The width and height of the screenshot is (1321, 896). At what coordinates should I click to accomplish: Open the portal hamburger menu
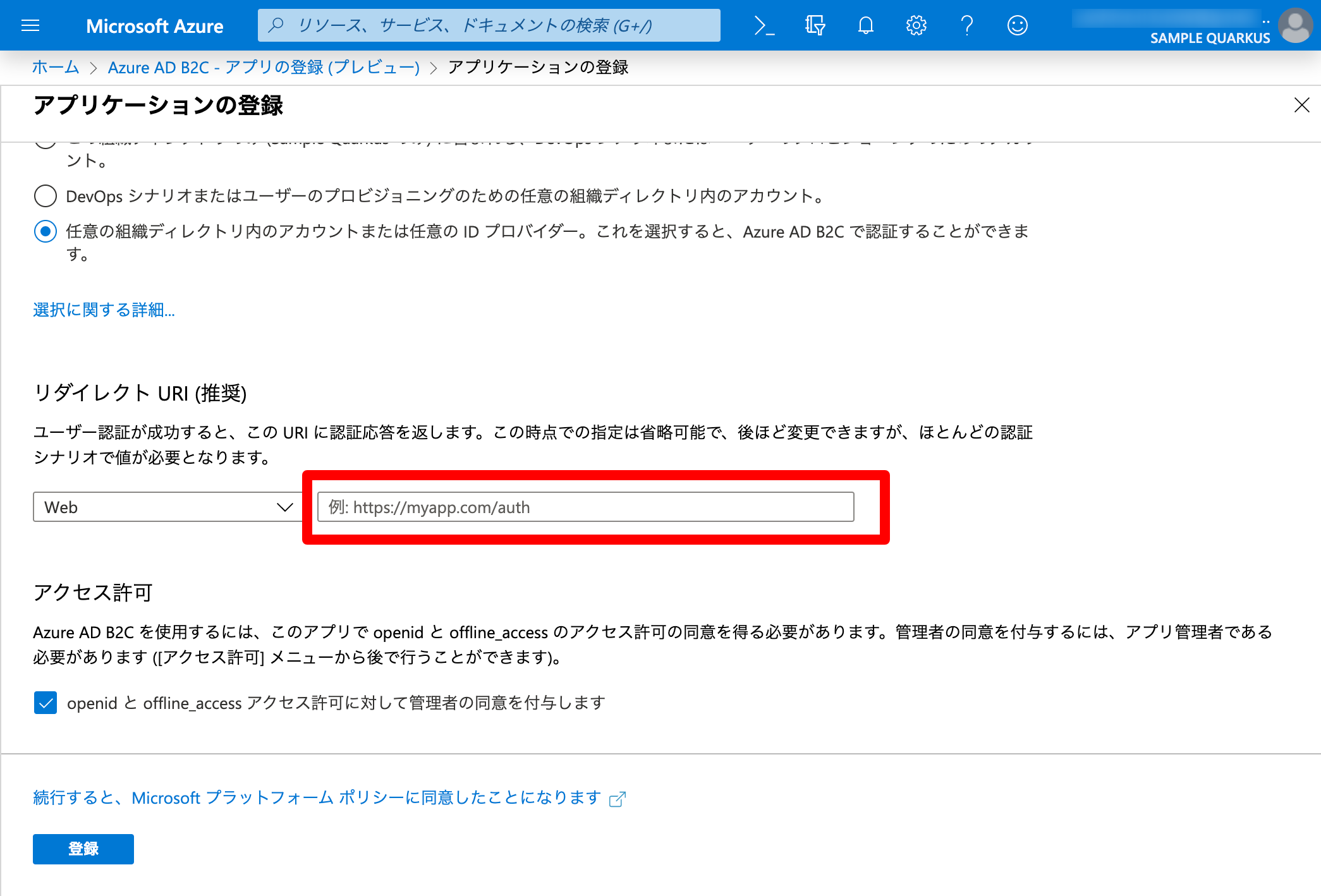click(30, 25)
